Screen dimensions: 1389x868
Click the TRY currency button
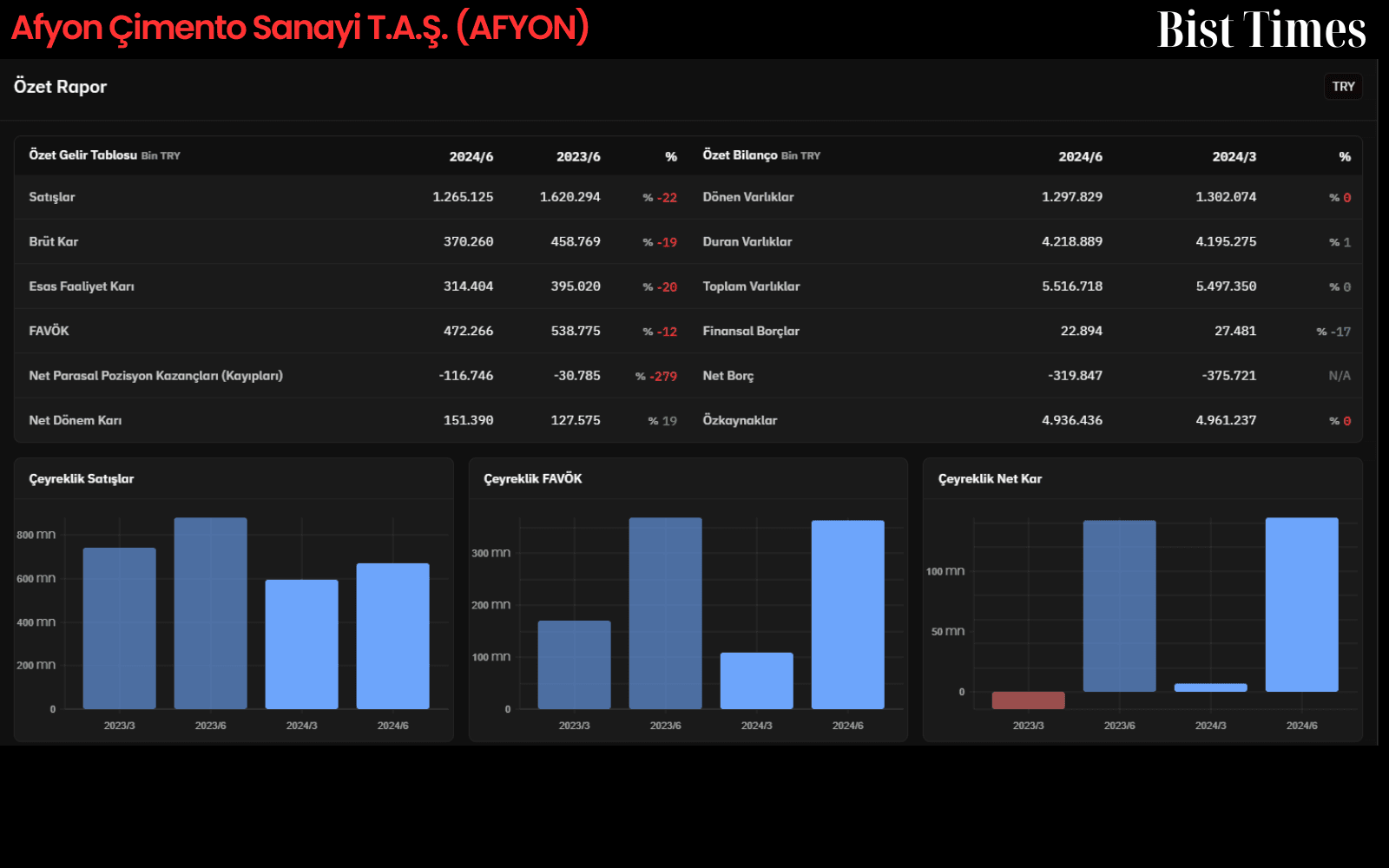point(1343,87)
